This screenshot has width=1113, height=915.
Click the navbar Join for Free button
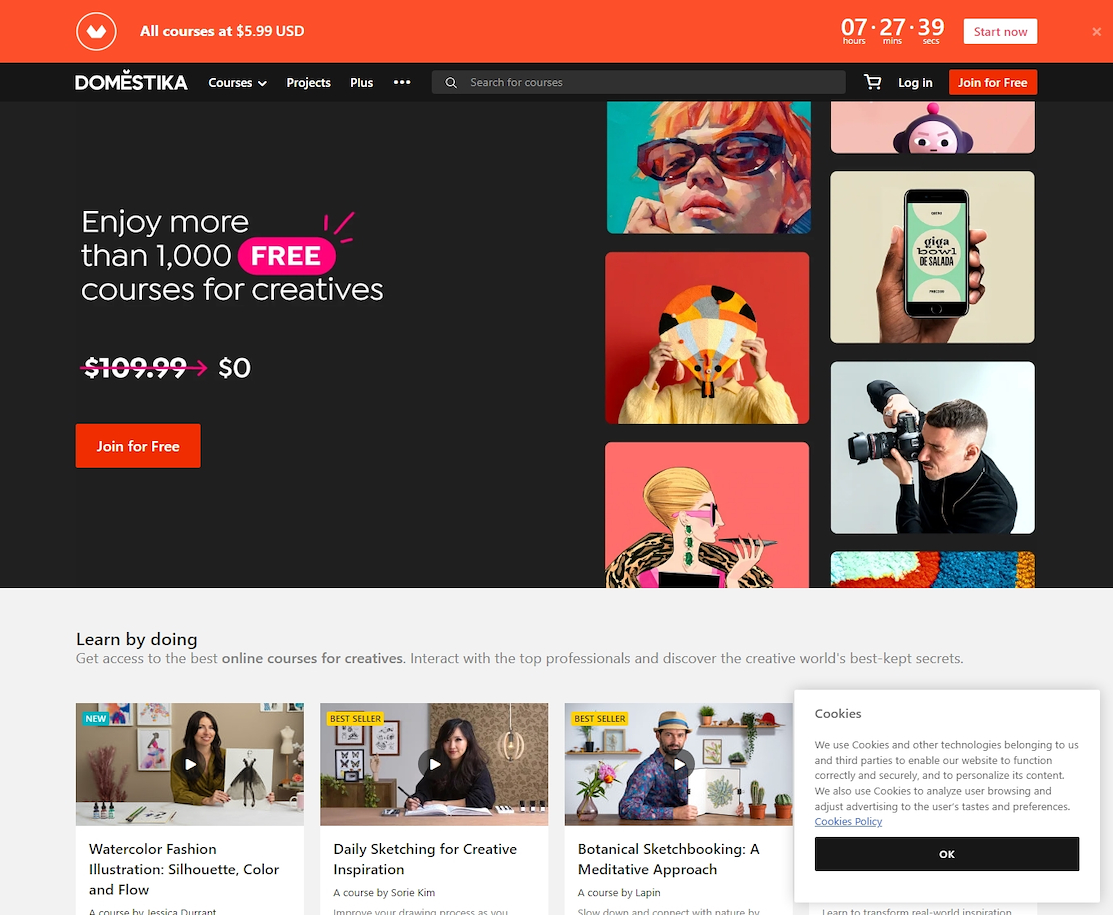pyautogui.click(x=992, y=82)
